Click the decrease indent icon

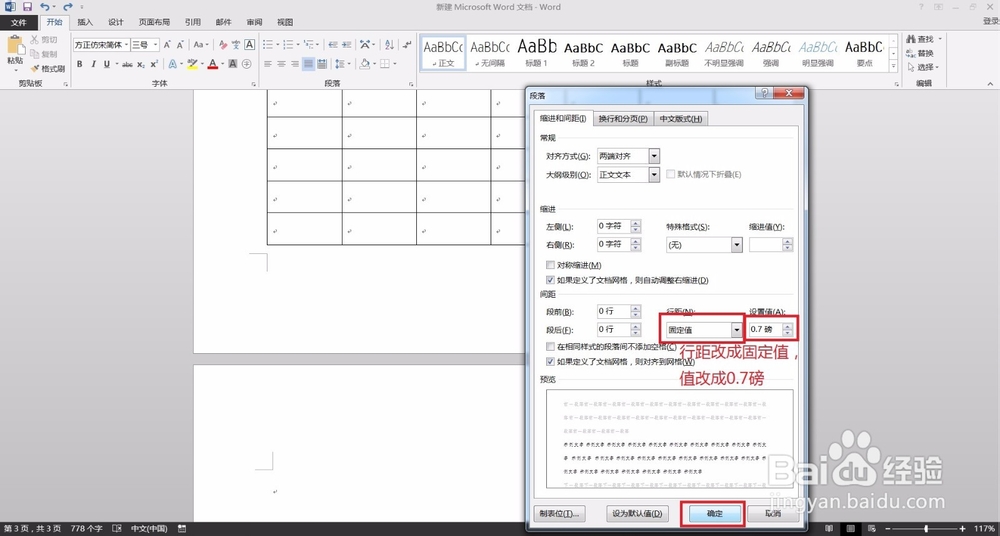(x=332, y=45)
